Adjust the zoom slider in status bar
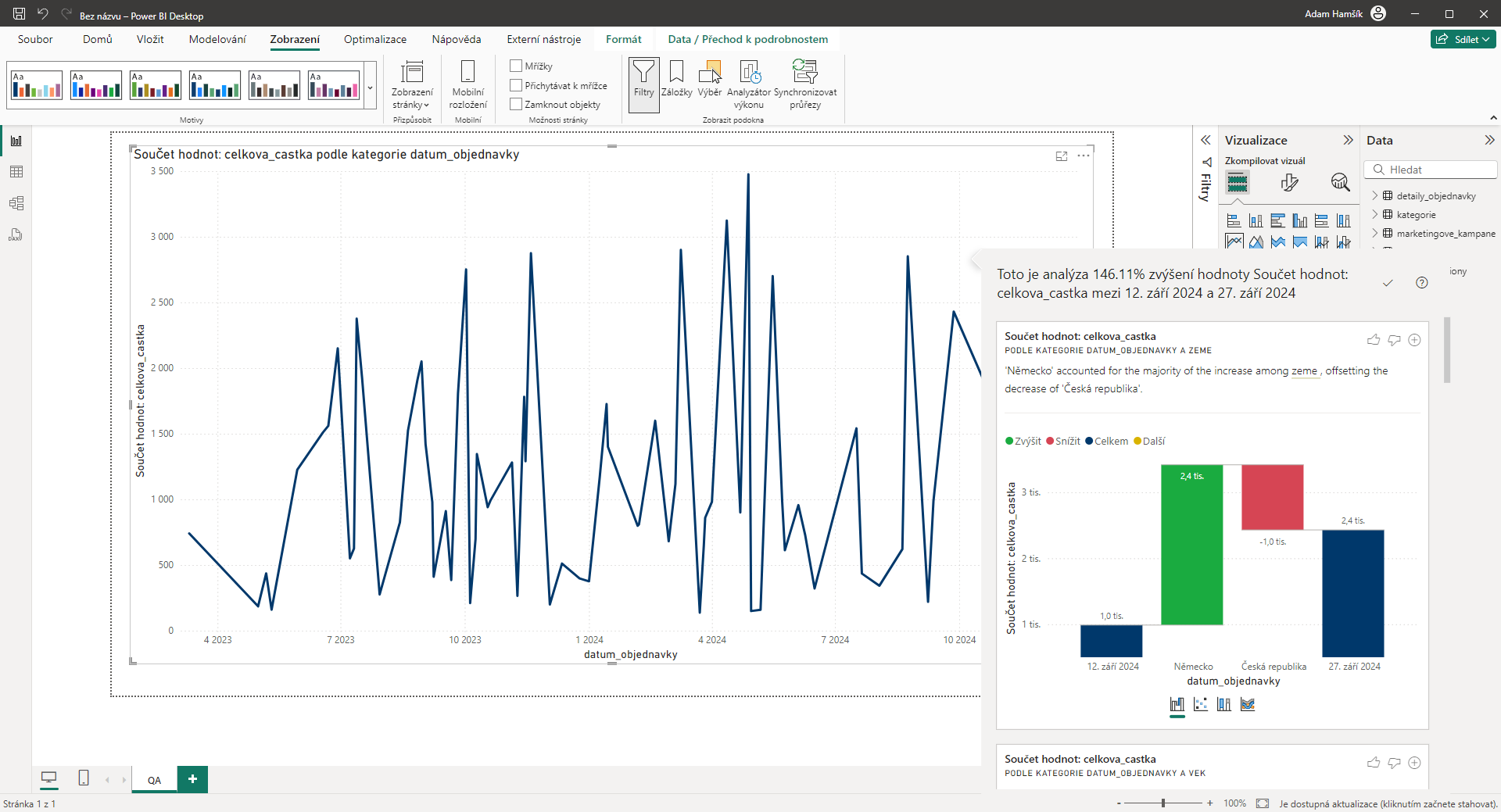This screenshot has width=1501, height=812. point(1163,803)
